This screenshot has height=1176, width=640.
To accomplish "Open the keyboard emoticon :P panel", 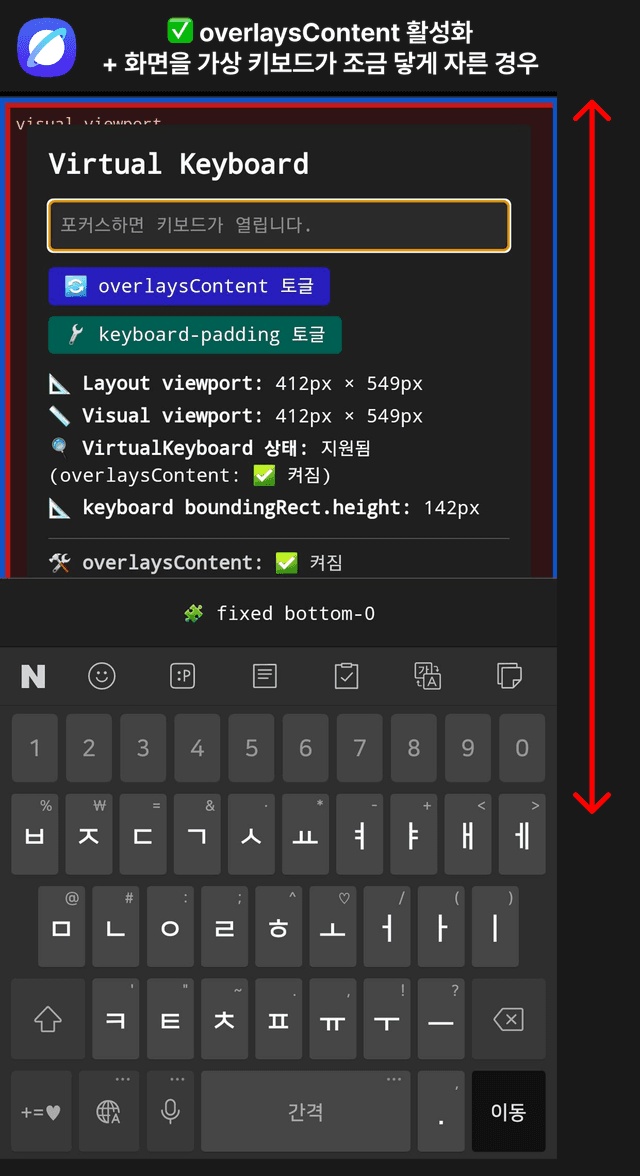I will (x=183, y=676).
